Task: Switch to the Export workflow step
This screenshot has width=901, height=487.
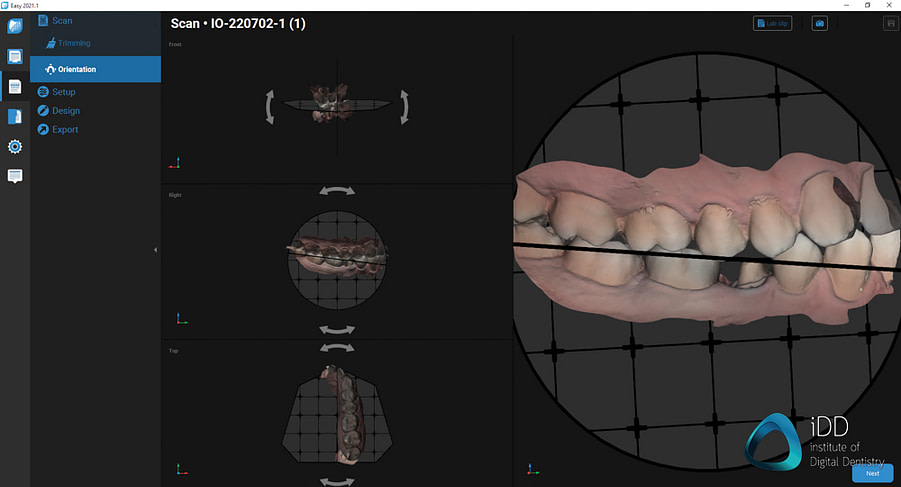Action: pos(64,130)
